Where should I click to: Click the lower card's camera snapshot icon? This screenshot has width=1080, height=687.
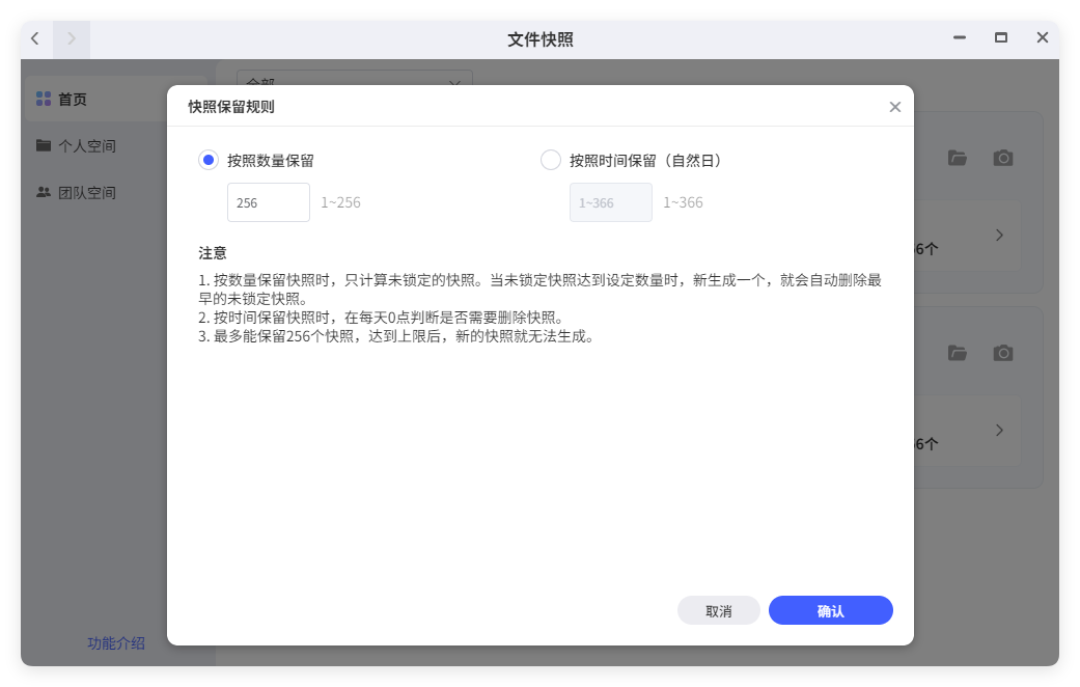click(1003, 353)
